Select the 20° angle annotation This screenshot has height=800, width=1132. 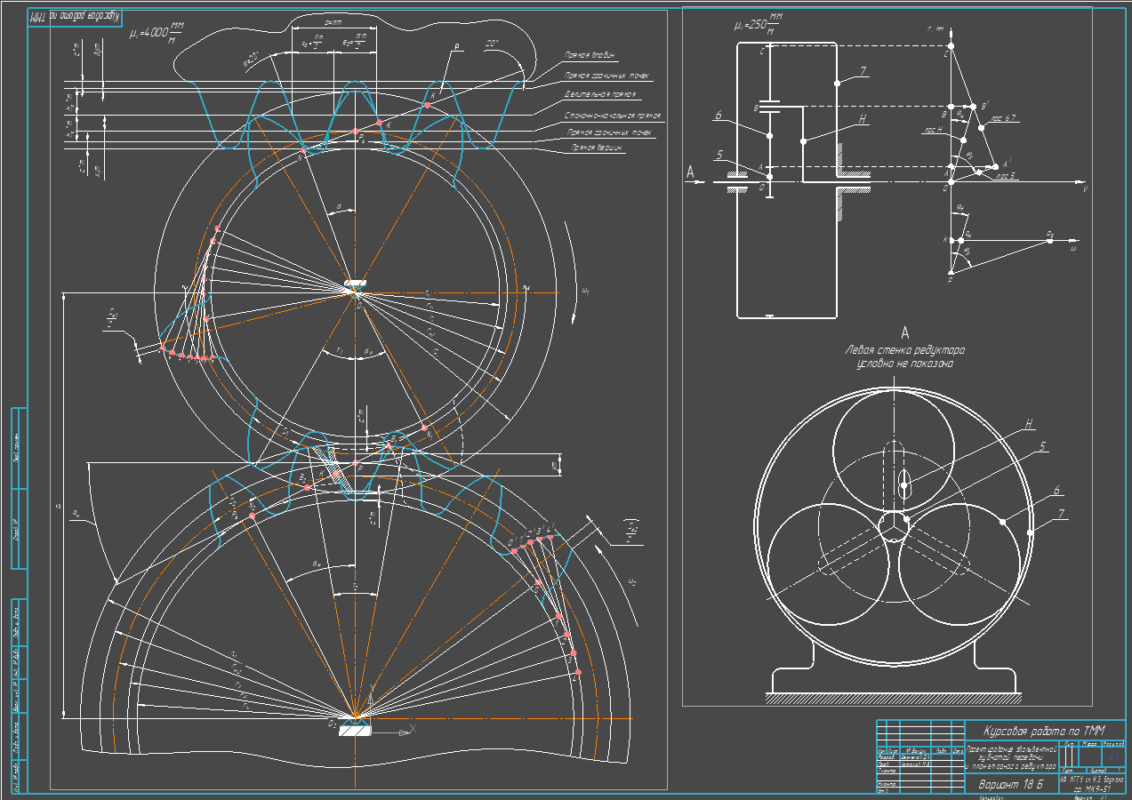tap(492, 45)
